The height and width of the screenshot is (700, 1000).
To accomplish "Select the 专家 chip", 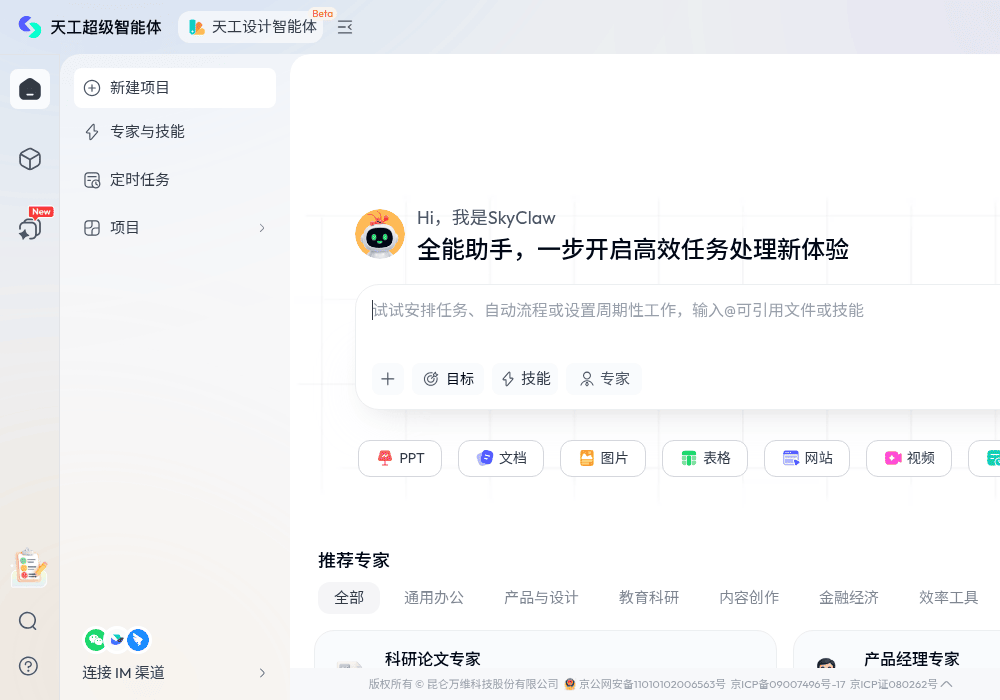I will (604, 379).
